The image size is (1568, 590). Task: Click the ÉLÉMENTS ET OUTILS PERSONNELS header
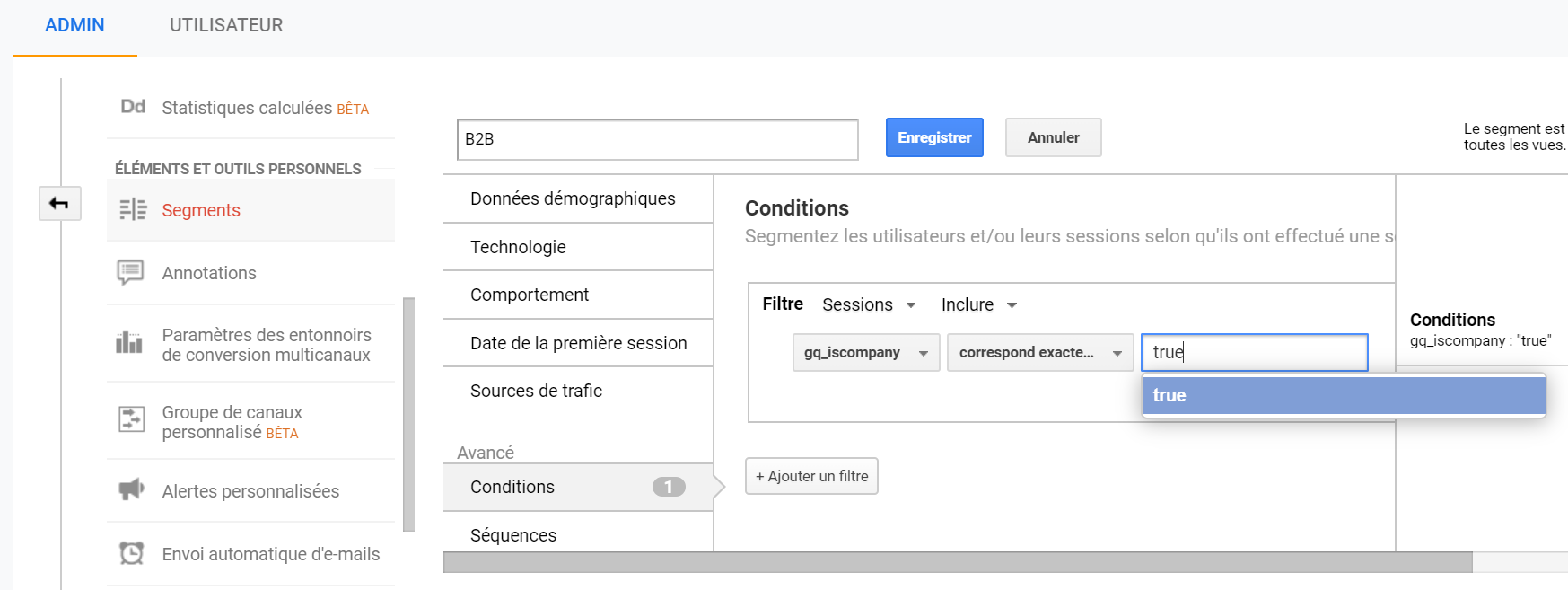point(238,169)
